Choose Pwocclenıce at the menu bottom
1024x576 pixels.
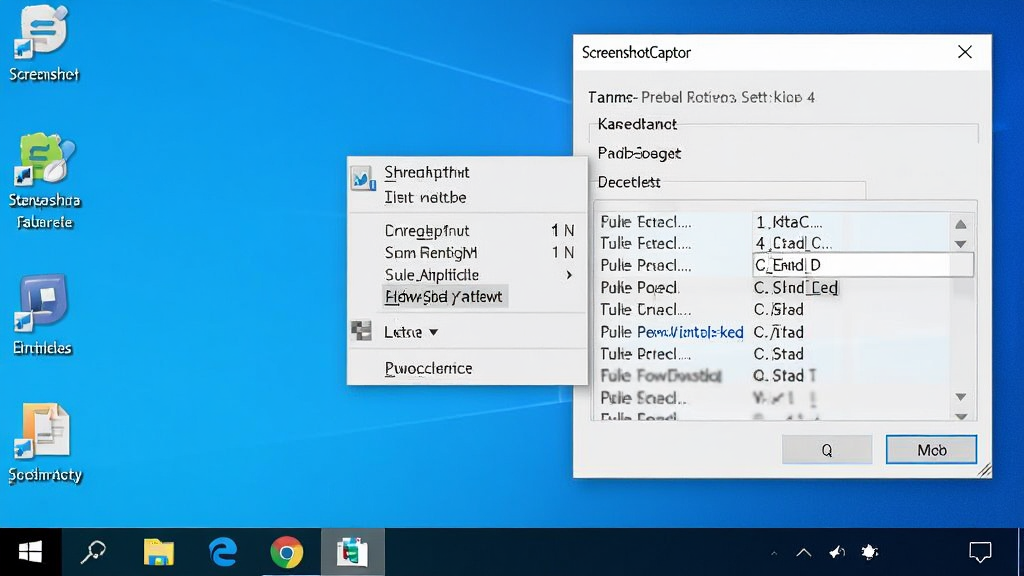428,368
